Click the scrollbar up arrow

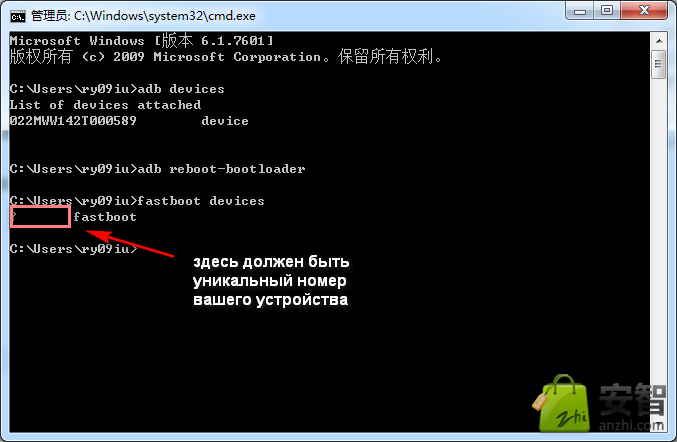(659, 41)
